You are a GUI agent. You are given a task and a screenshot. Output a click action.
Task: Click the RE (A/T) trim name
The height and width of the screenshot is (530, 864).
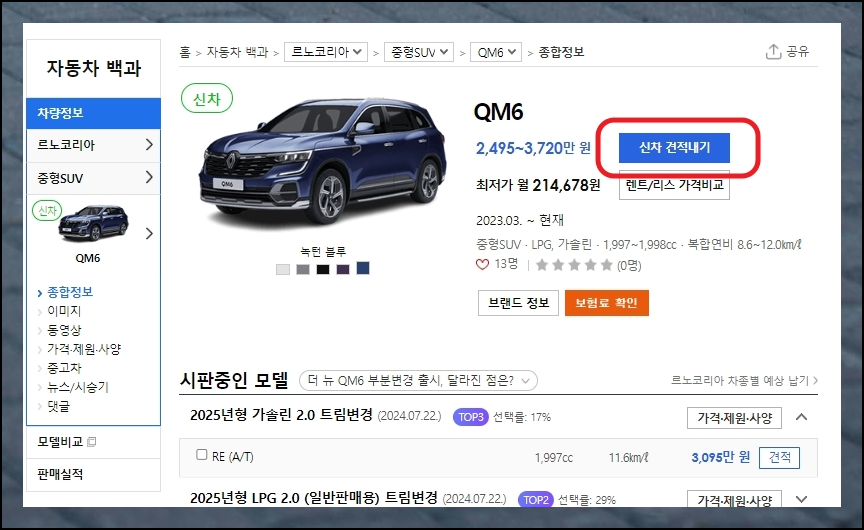[x=233, y=457]
